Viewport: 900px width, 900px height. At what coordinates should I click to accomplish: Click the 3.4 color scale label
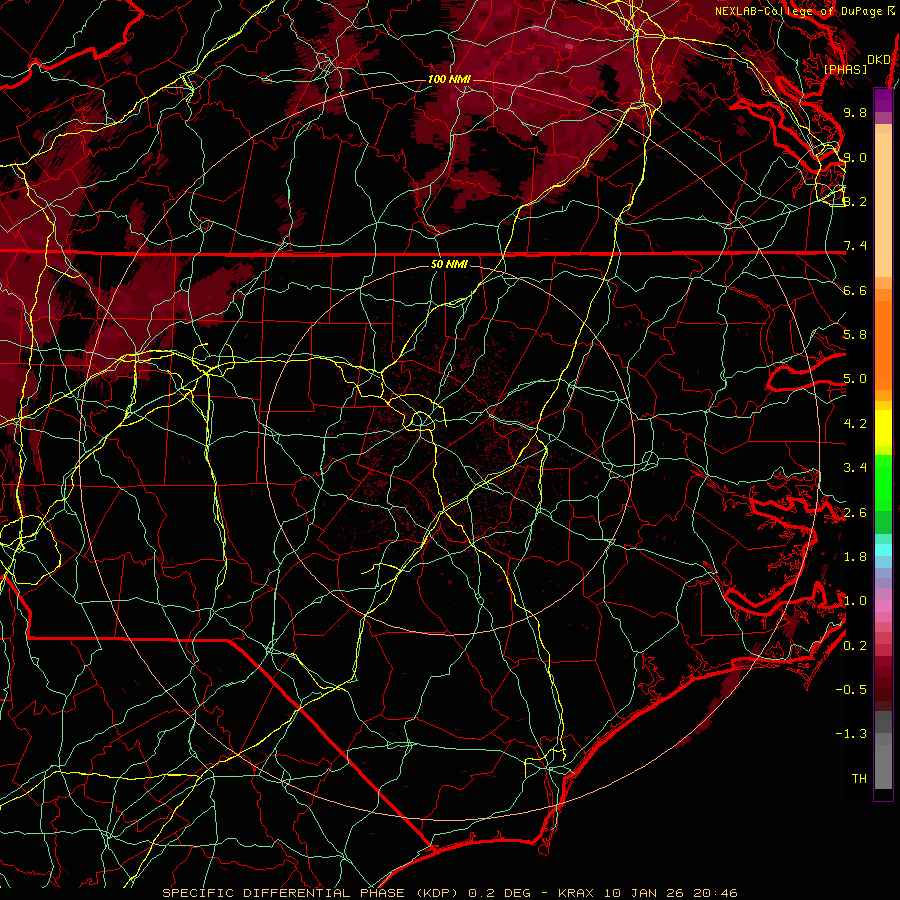coord(855,468)
